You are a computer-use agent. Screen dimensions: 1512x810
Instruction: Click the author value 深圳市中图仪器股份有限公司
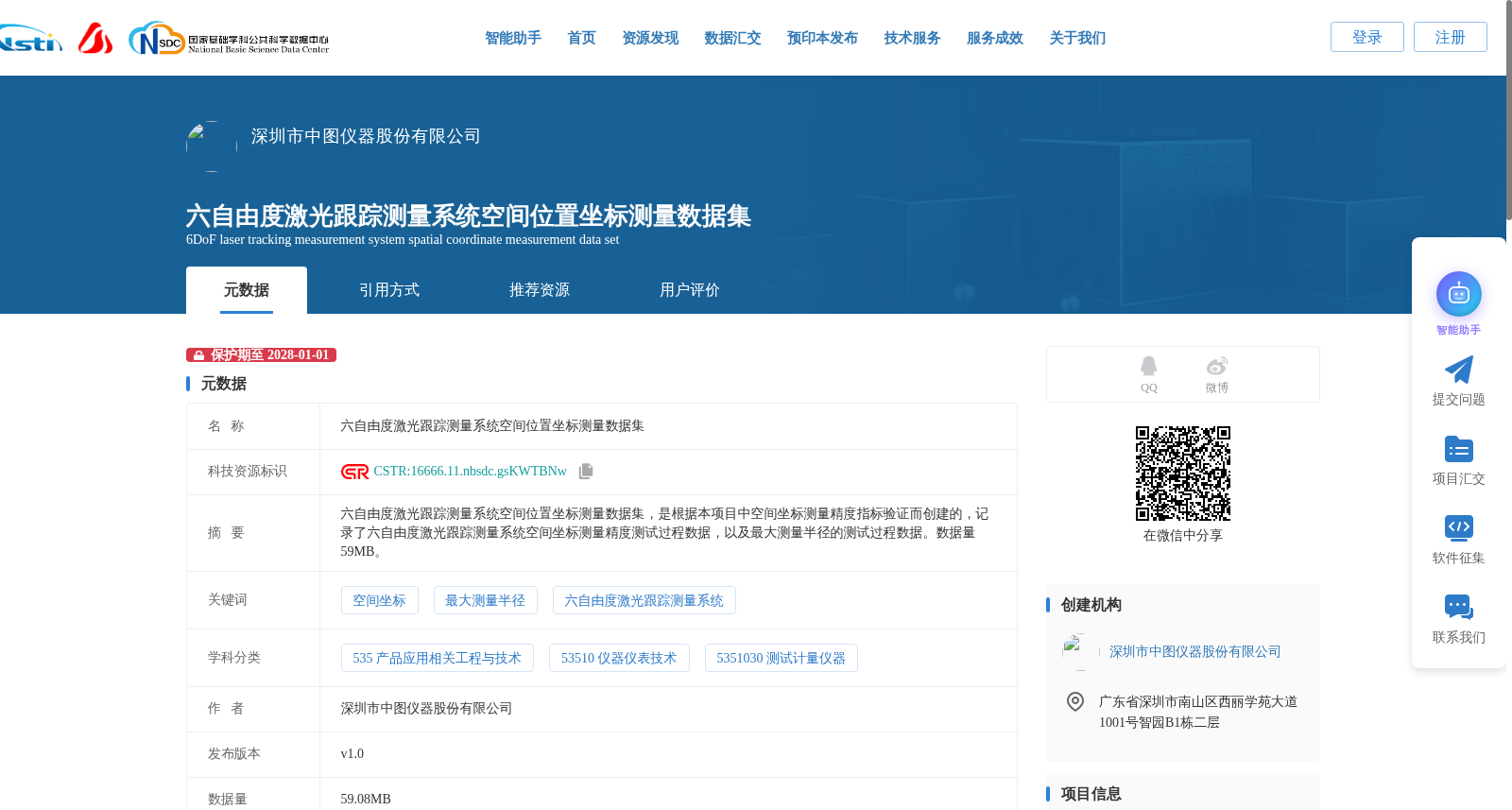click(426, 708)
